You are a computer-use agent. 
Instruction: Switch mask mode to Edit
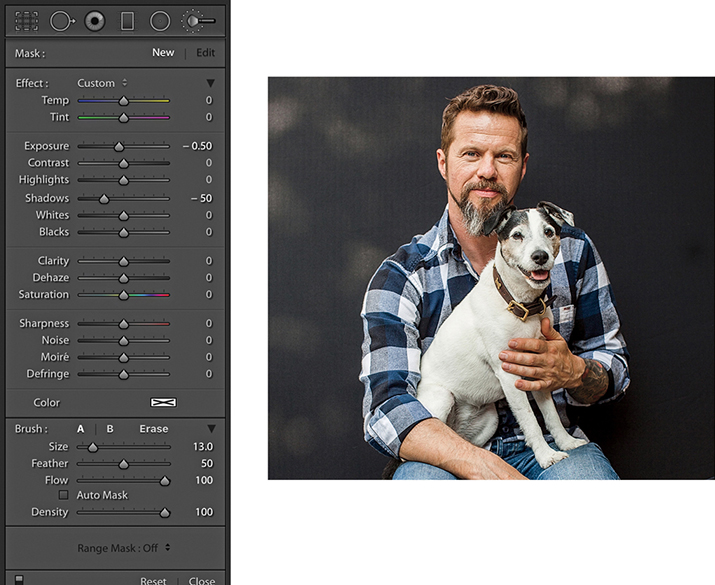tap(205, 53)
